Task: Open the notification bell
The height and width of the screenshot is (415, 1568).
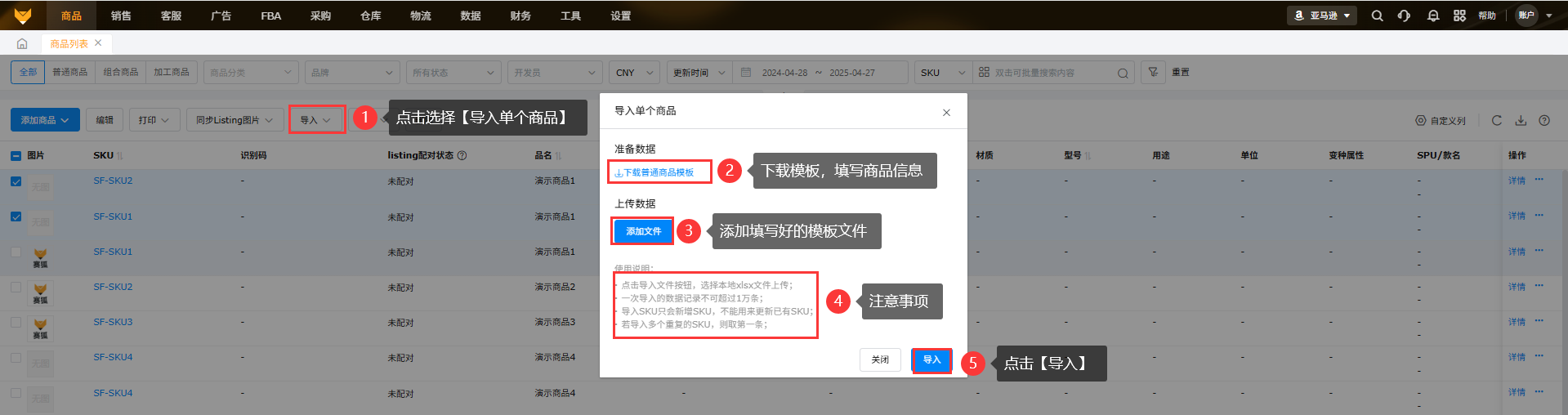Action: pos(1432,16)
